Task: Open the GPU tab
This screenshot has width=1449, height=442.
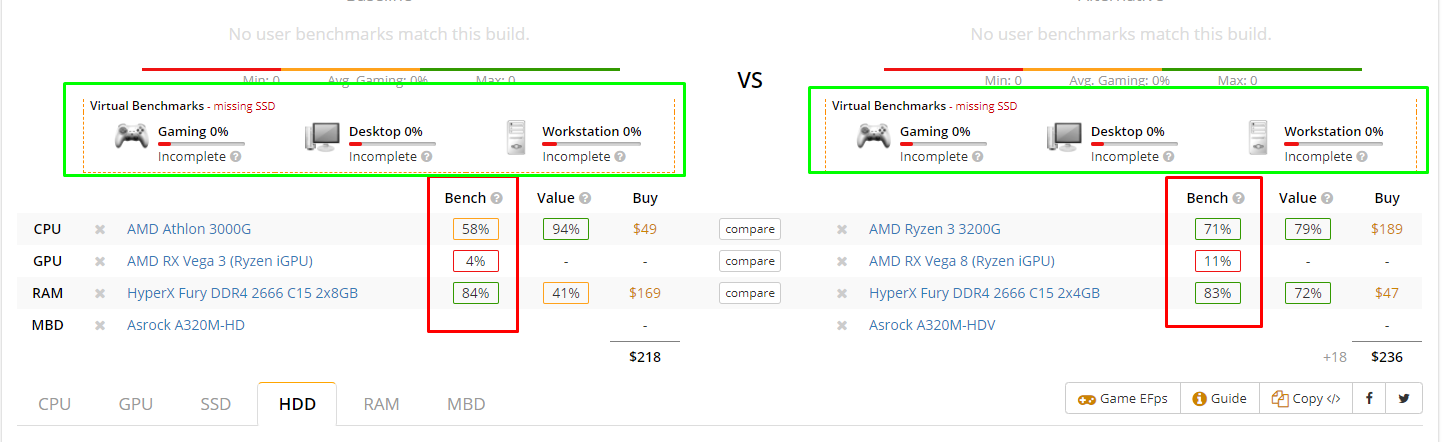Action: pyautogui.click(x=136, y=404)
